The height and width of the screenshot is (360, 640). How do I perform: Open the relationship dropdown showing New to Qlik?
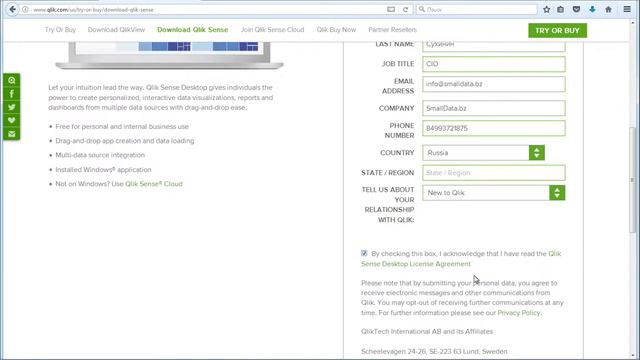tap(494, 193)
